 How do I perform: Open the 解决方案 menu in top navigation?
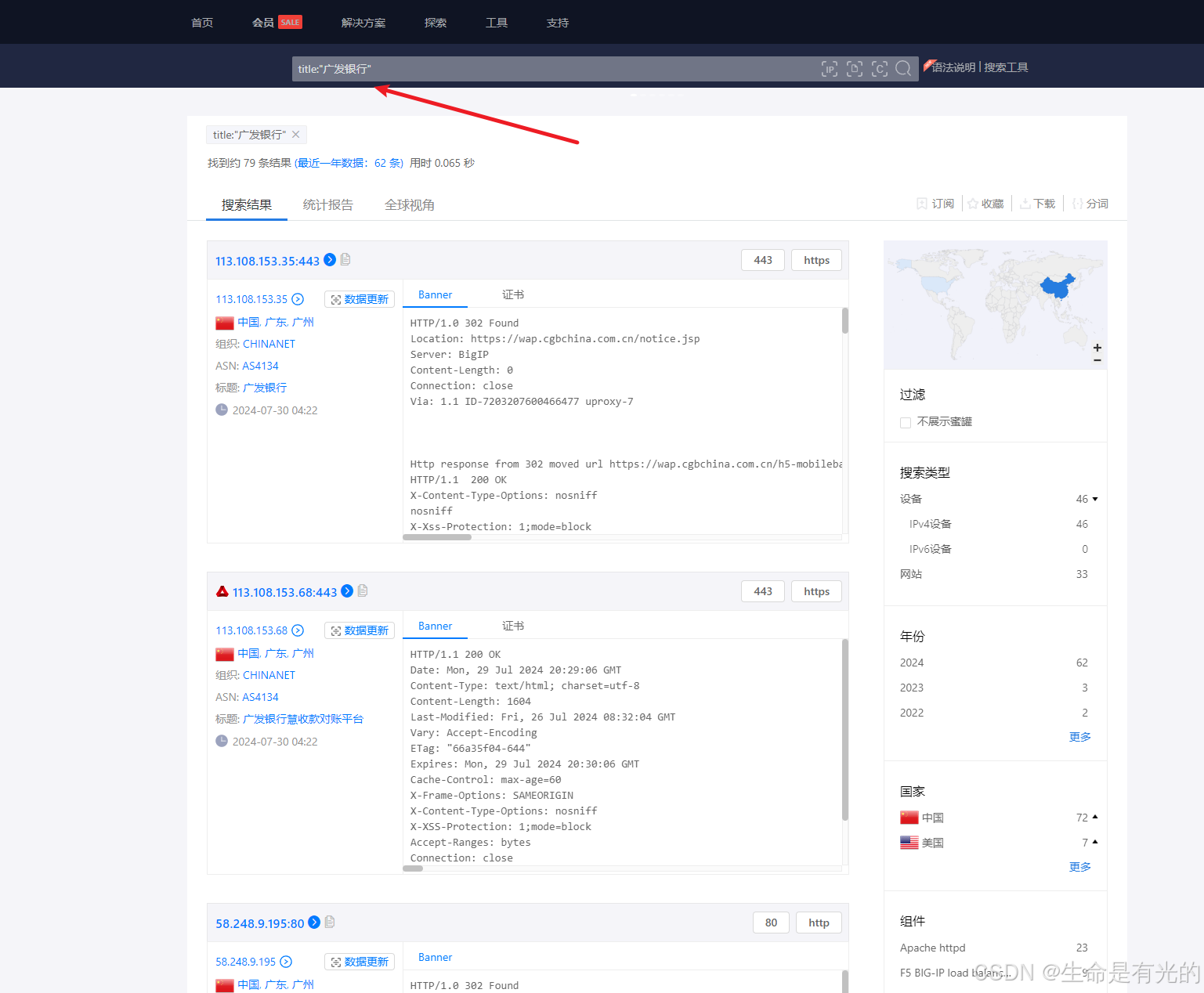coord(363,23)
